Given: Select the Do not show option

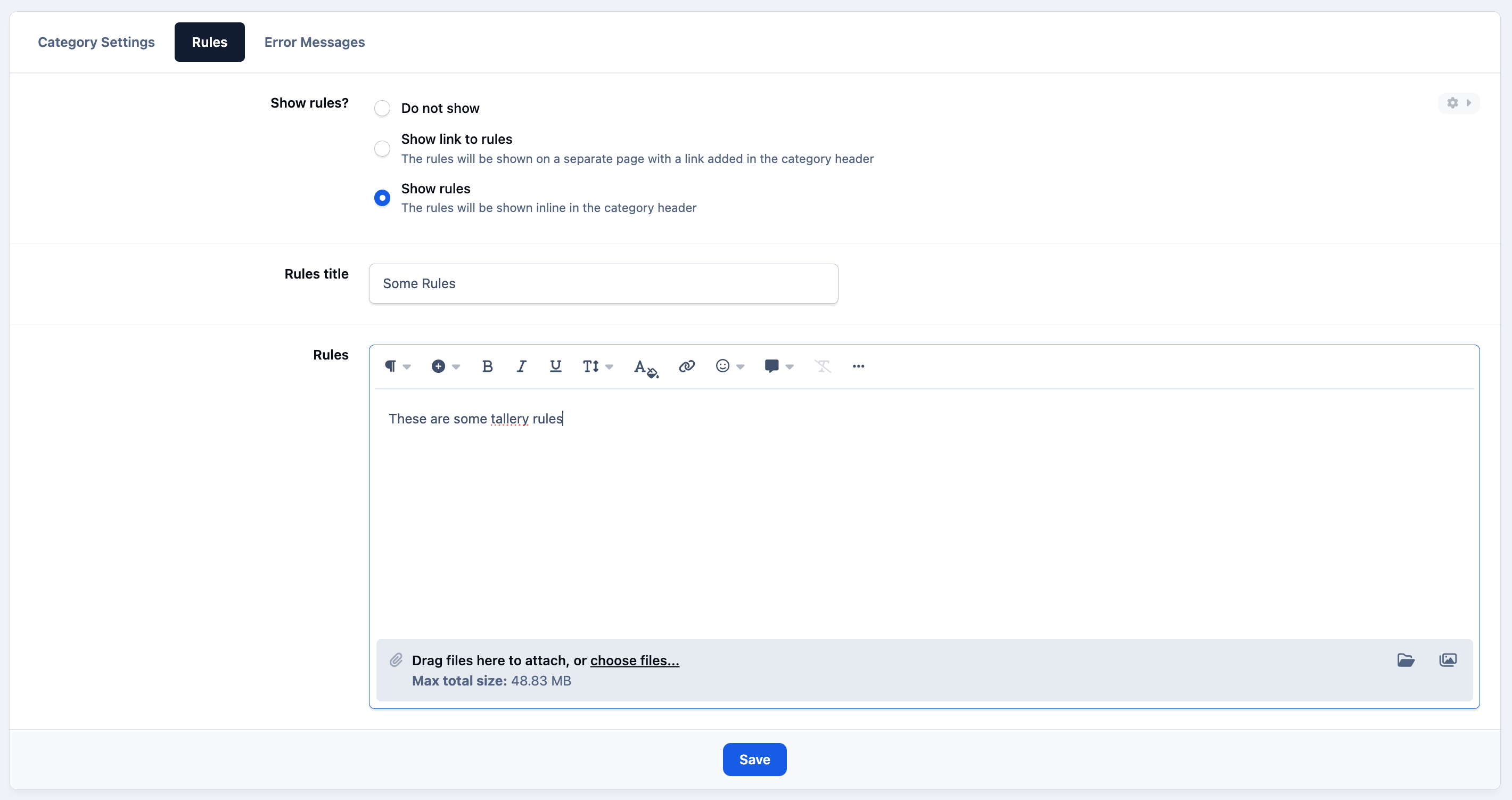Looking at the screenshot, I should pos(382,108).
